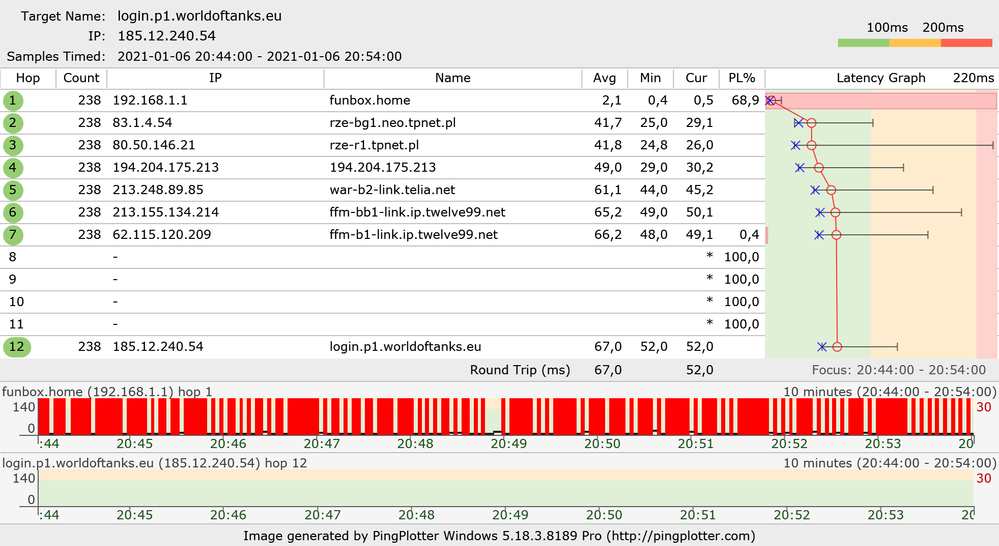Screen dimensions: 999x546
Task: Click the green hop 4 circle
Action: click(x=13, y=168)
